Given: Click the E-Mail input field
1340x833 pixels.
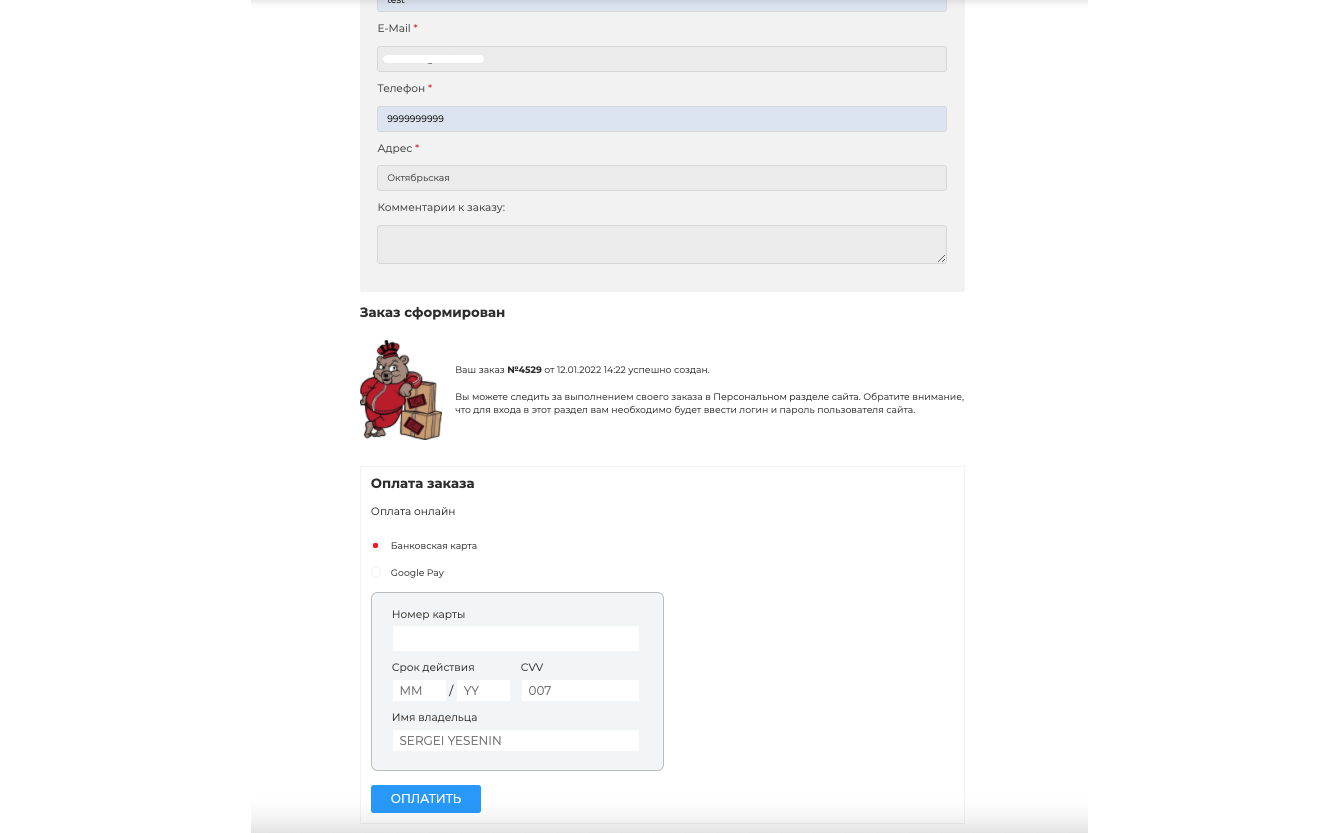Looking at the screenshot, I should click(661, 59).
